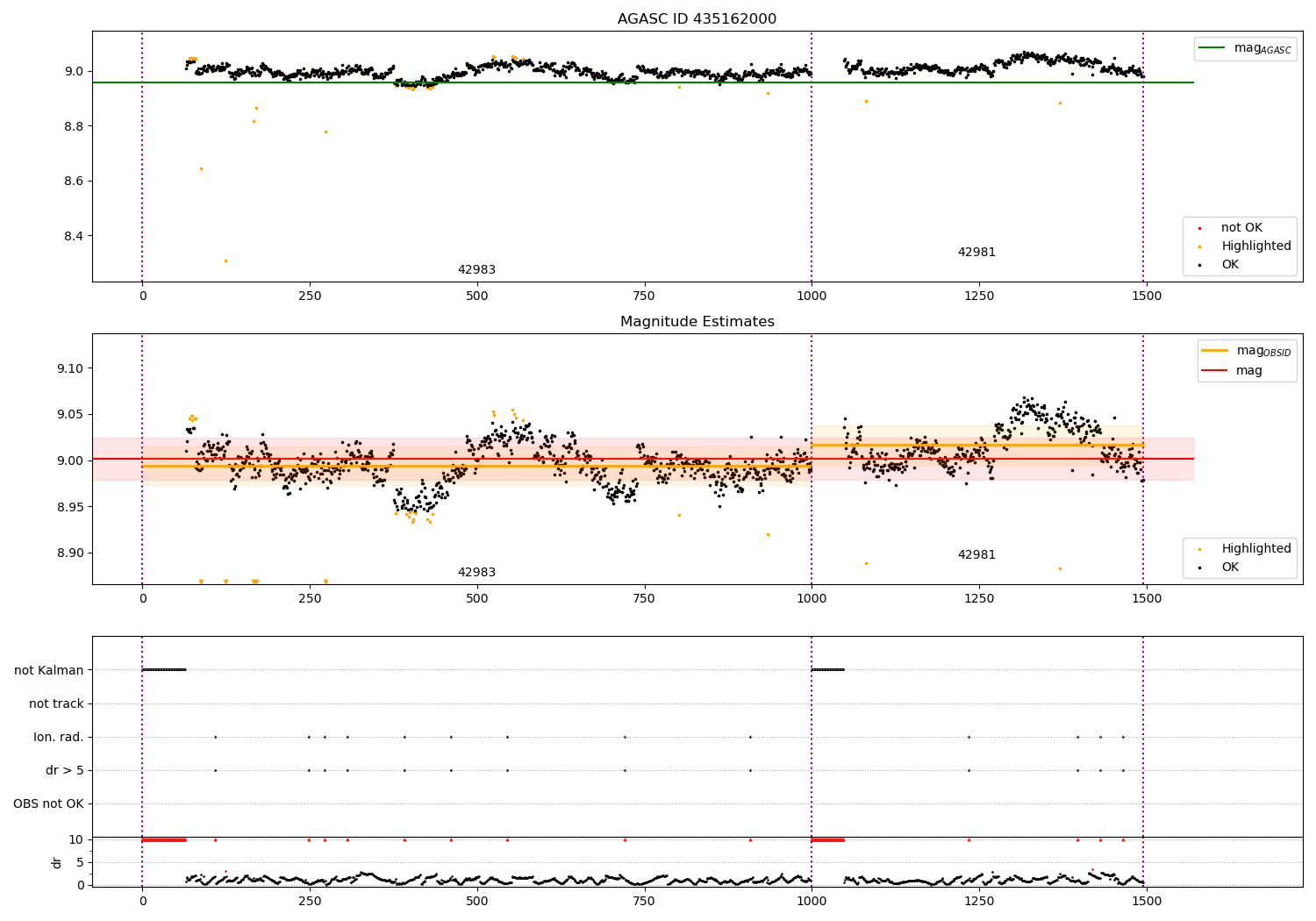This screenshot has height=921, width=1316.
Task: Click the 'Ion. rad.' row label
Action: [59, 737]
